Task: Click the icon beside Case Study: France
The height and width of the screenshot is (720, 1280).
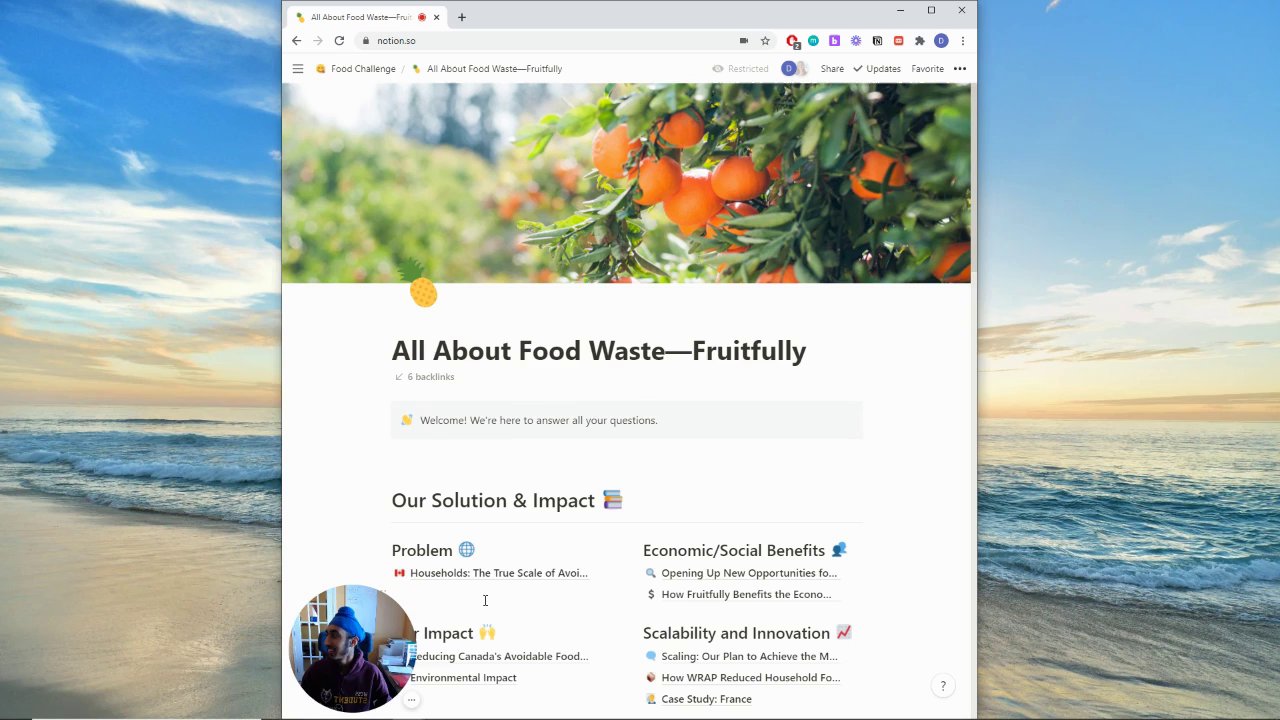Action: (651, 699)
